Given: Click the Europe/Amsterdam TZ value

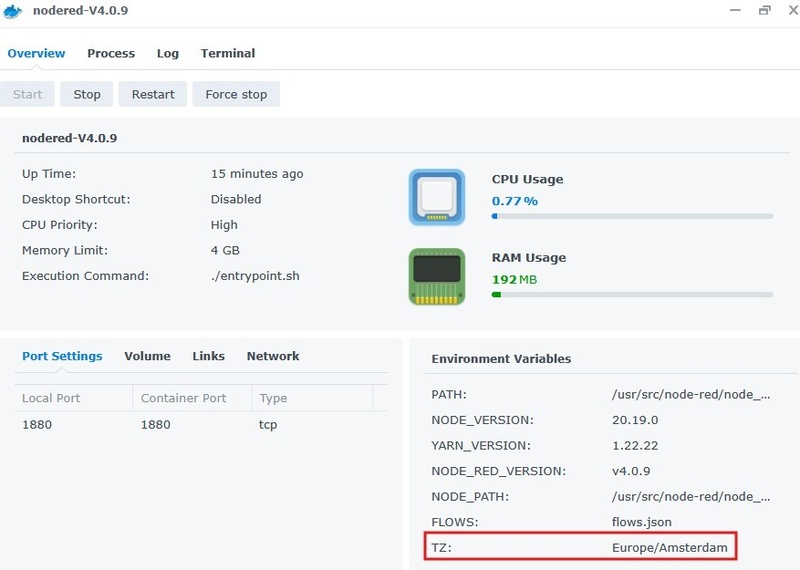Looking at the screenshot, I should (669, 547).
